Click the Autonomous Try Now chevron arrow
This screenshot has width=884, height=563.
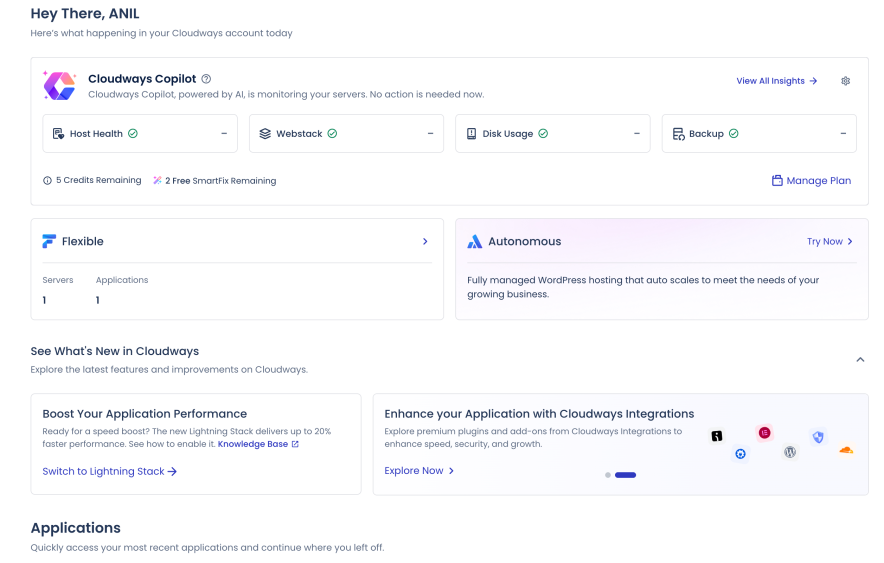850,241
